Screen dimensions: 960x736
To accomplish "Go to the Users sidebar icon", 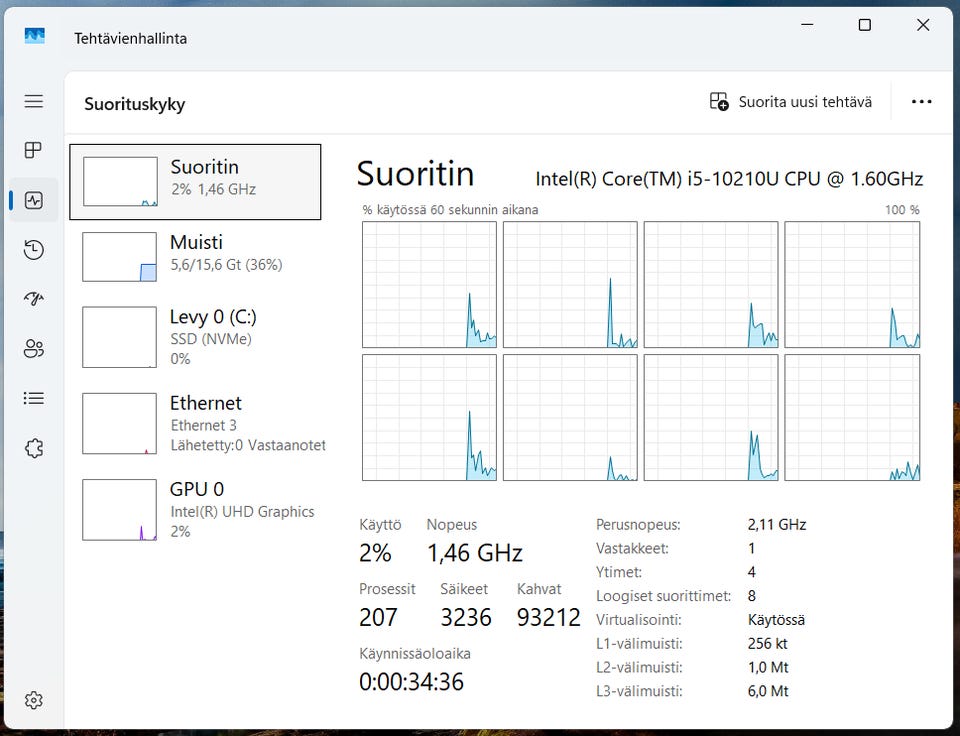I will tap(34, 348).
